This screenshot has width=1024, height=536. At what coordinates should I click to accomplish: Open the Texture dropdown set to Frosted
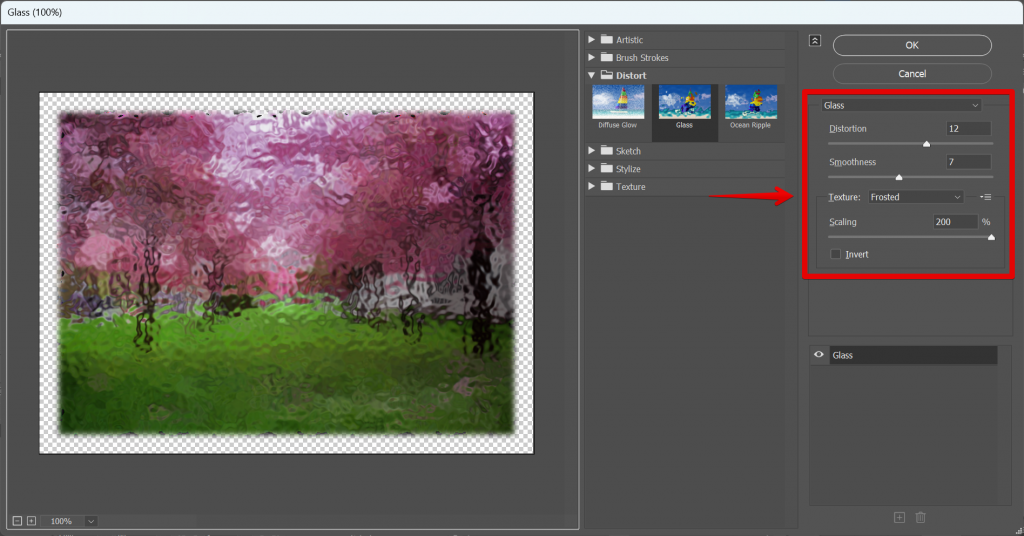(x=915, y=197)
